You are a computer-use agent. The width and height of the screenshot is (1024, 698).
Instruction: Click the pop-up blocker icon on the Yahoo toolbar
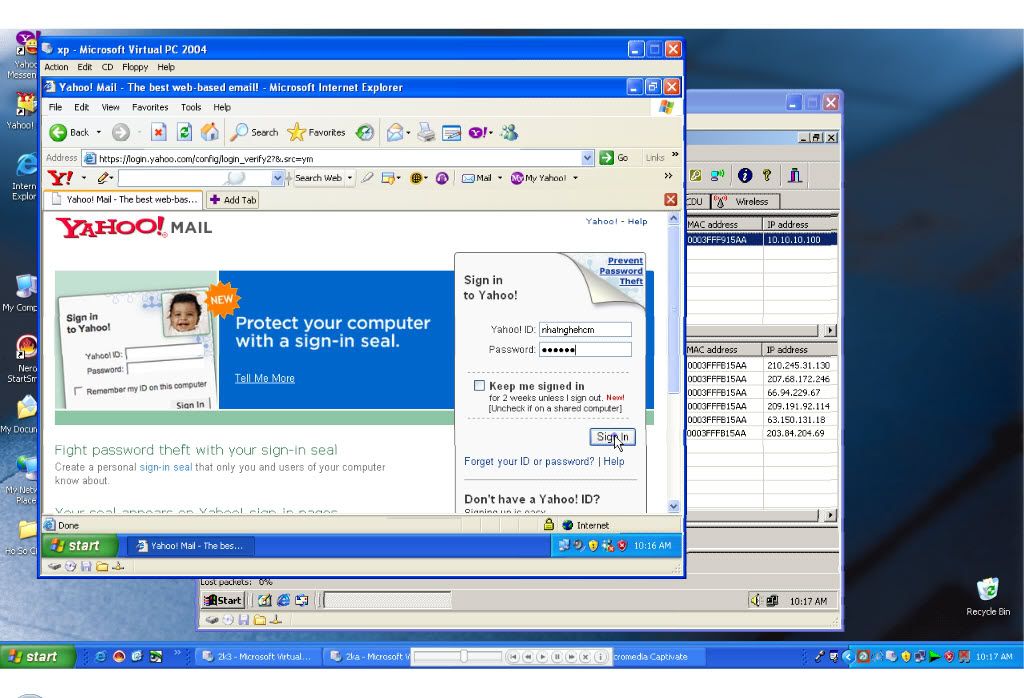(388, 178)
